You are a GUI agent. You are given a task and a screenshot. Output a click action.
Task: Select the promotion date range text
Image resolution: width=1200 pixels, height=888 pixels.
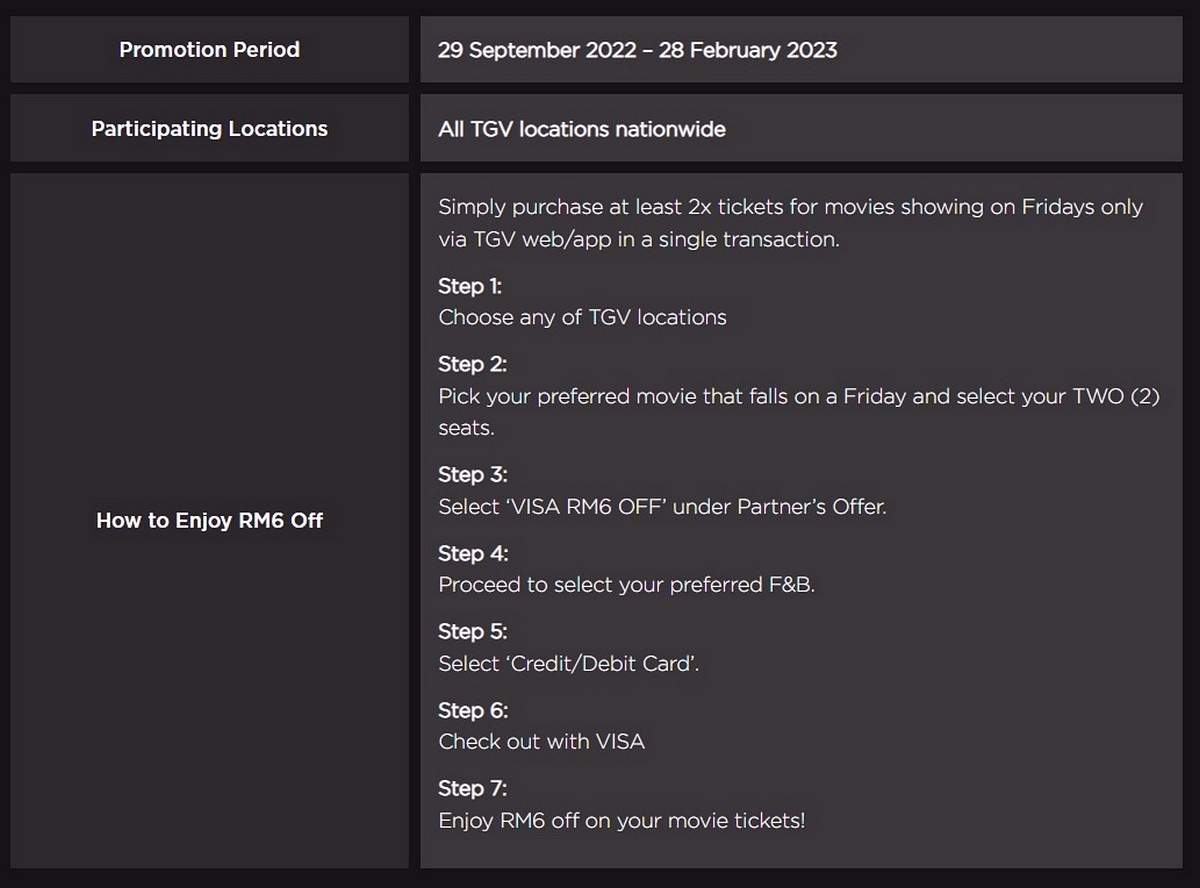pos(637,50)
